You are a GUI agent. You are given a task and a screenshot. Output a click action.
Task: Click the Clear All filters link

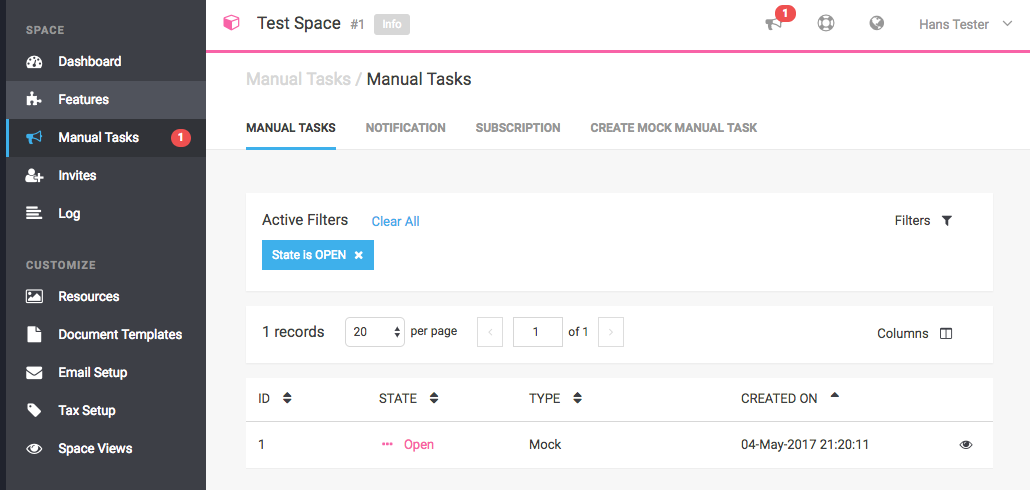point(395,221)
